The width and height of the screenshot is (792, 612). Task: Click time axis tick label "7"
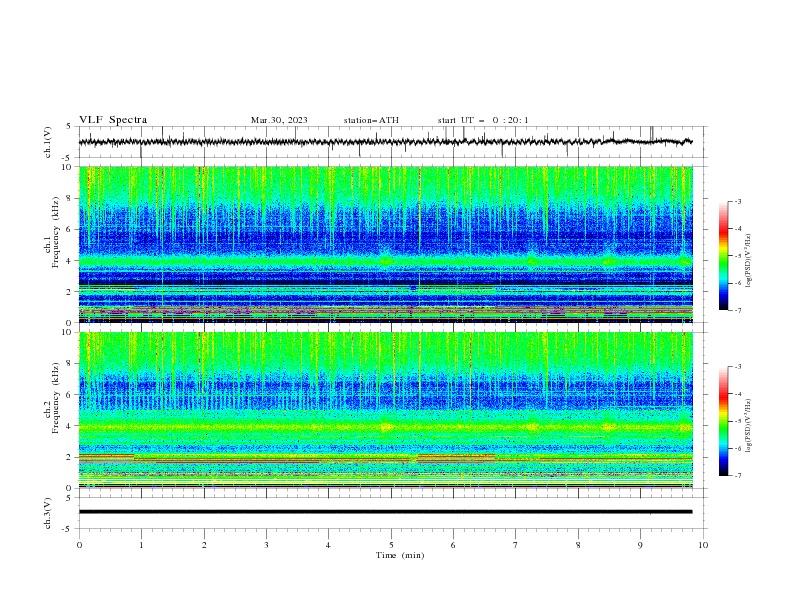click(x=516, y=545)
